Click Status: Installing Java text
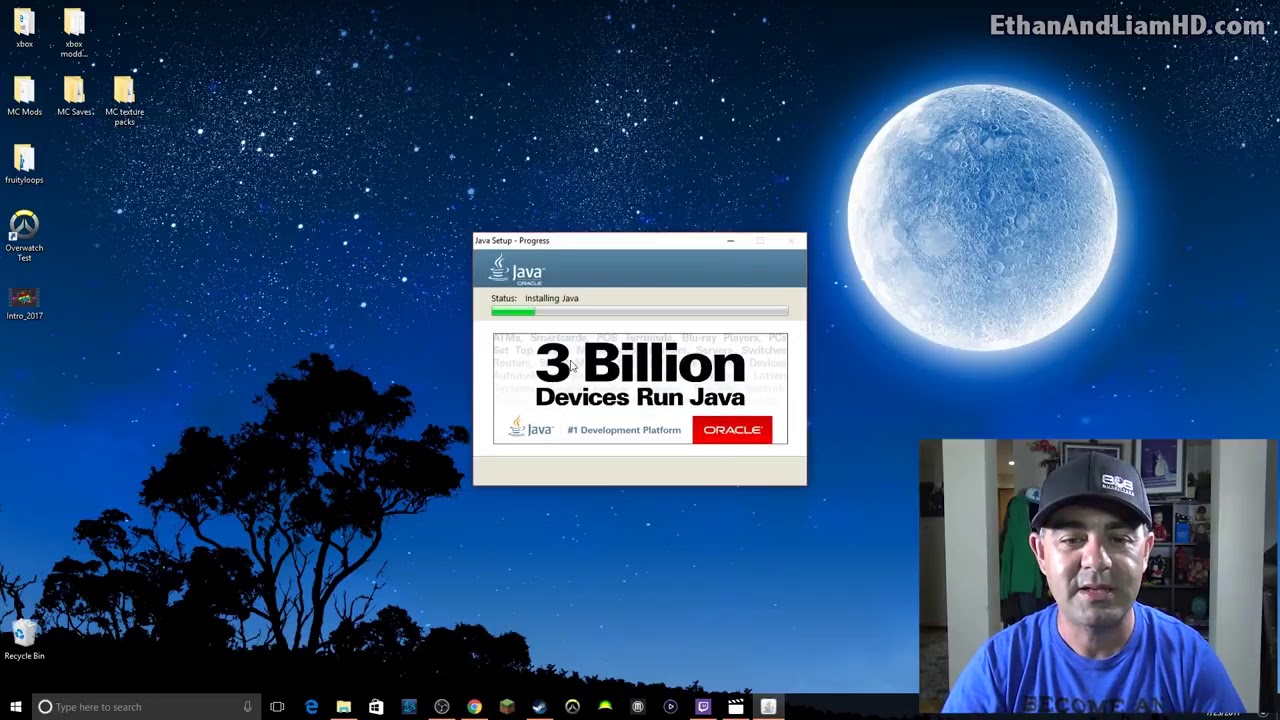Image resolution: width=1280 pixels, height=720 pixels. (x=535, y=298)
